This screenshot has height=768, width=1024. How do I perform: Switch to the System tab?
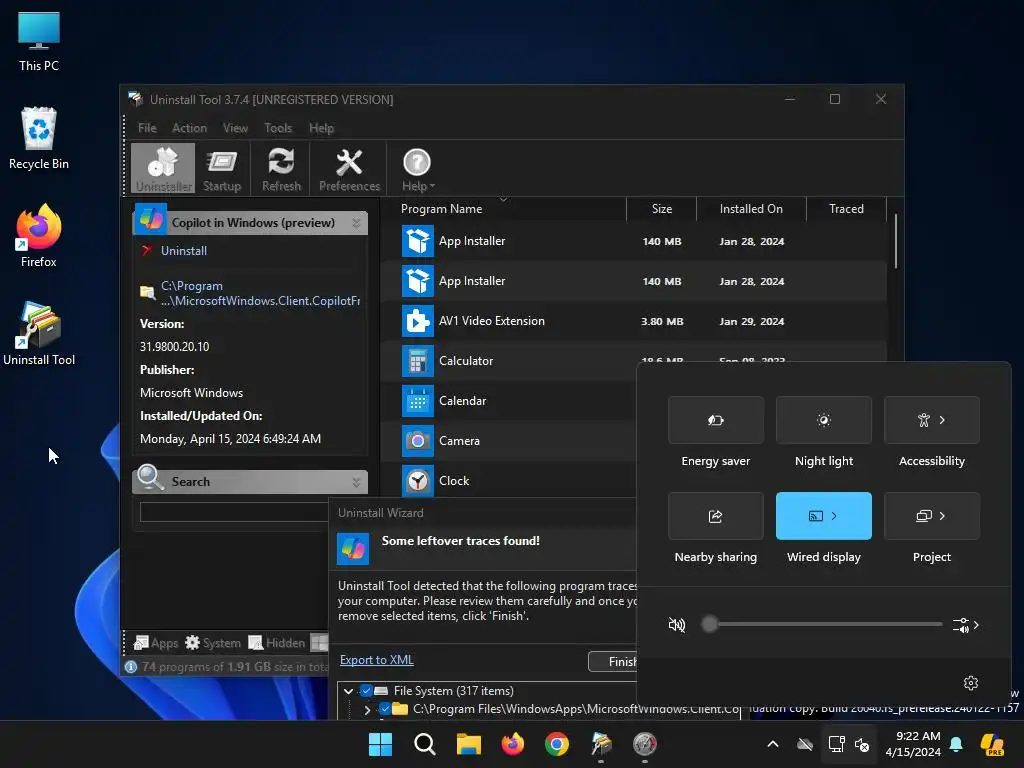coord(213,643)
